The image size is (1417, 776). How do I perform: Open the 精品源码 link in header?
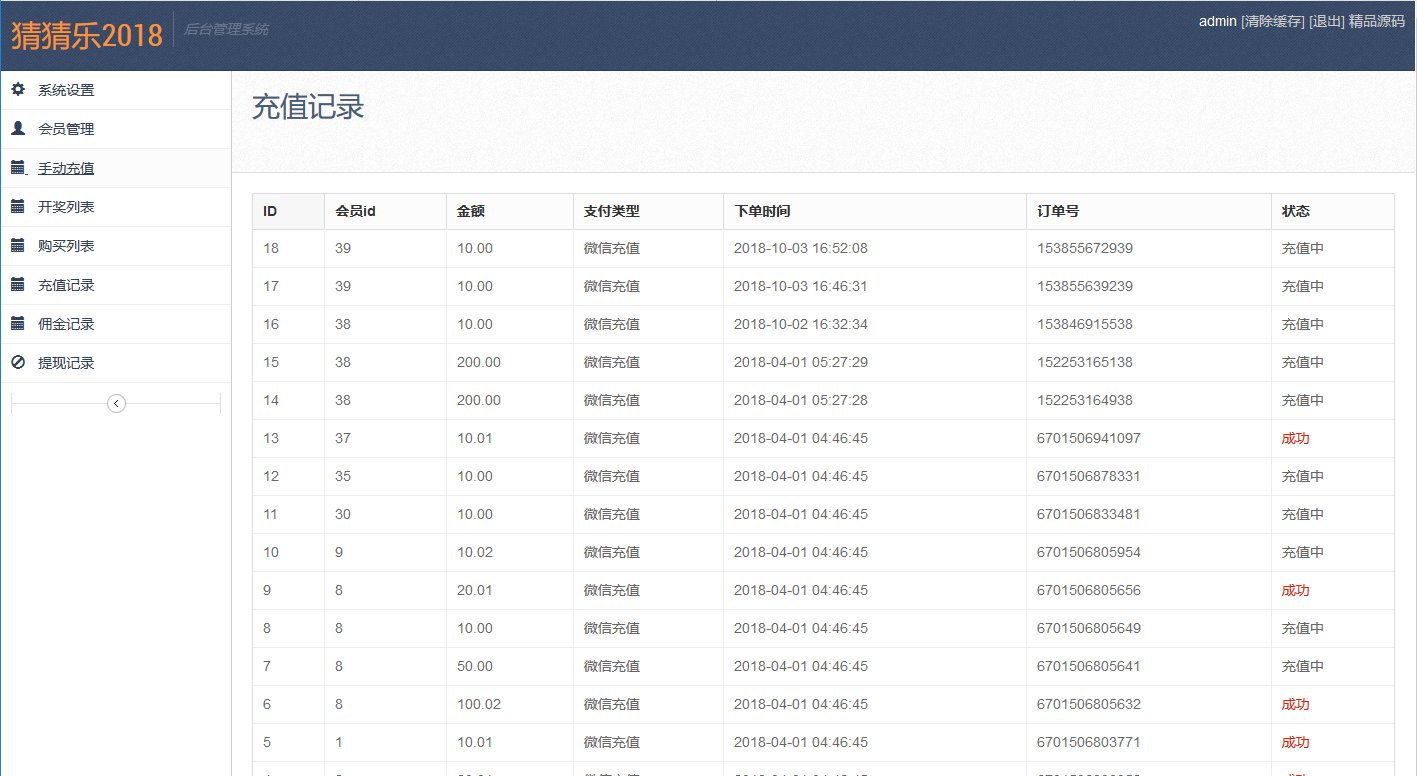1376,21
